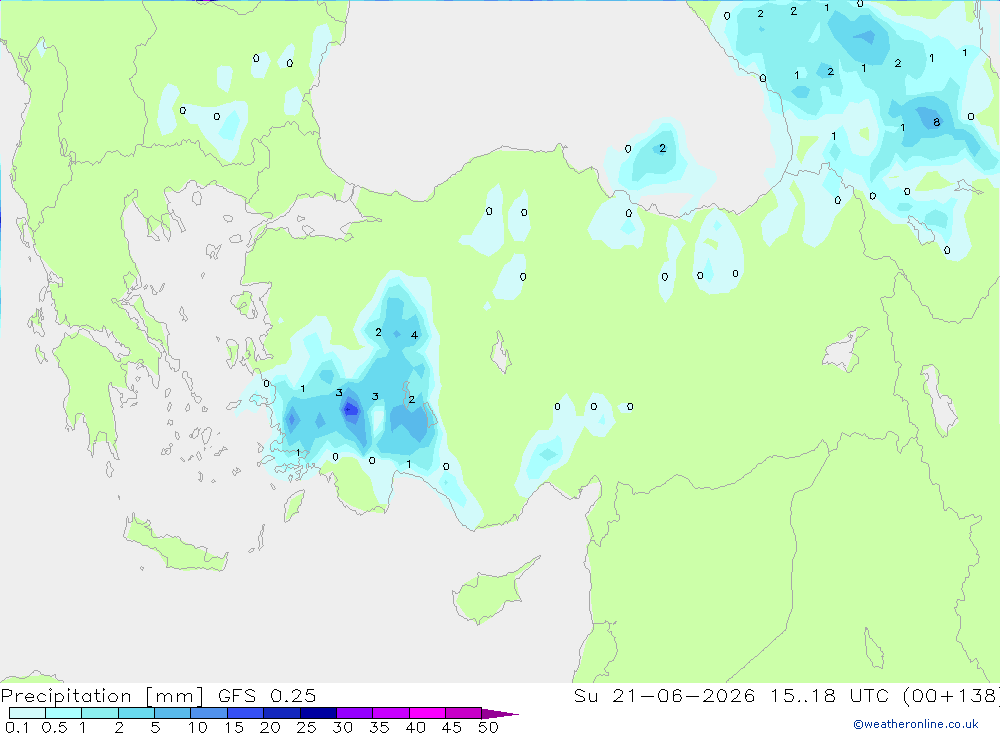Click the legend swatch at value 10
The width and height of the screenshot is (1000, 733).
[209, 713]
